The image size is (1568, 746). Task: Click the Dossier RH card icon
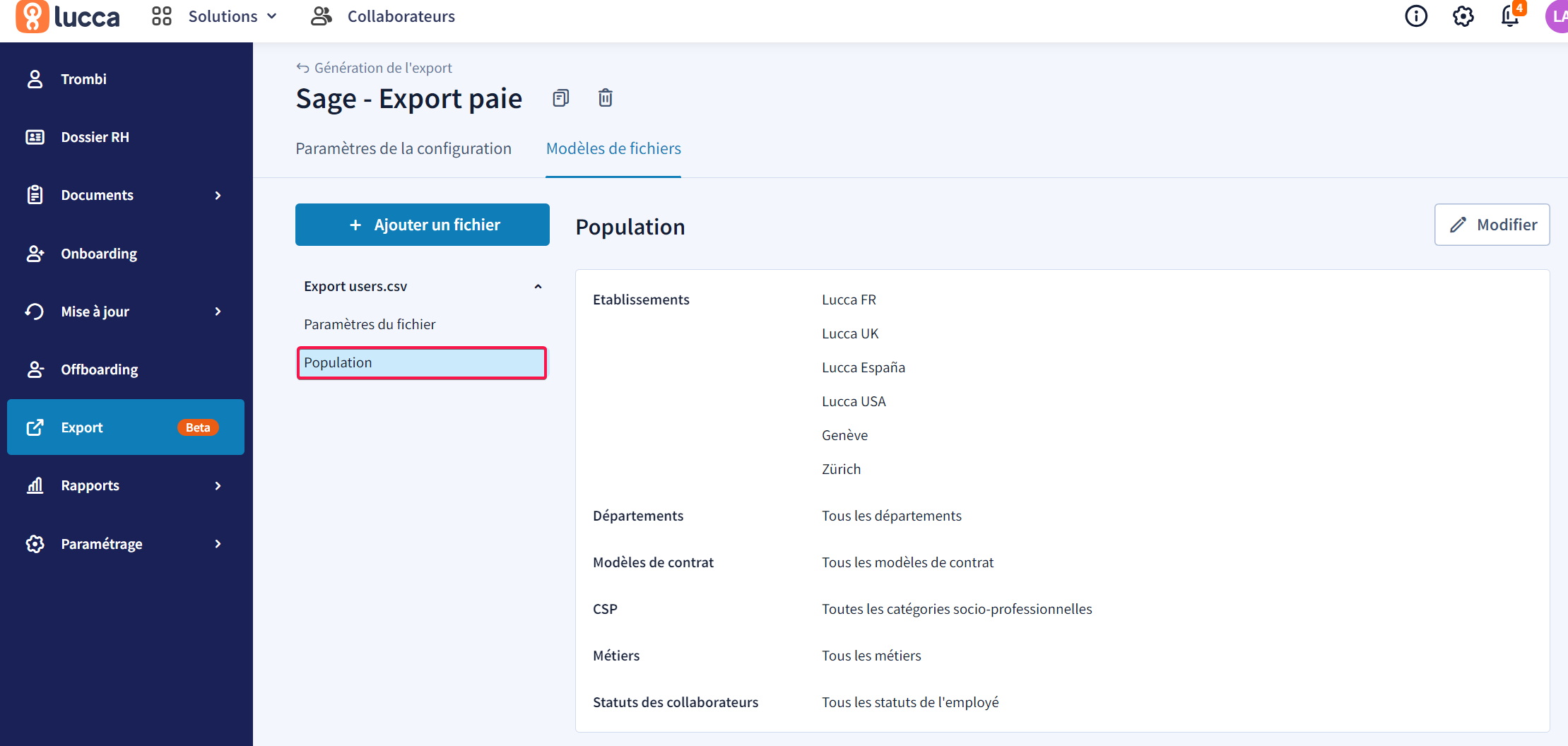[x=35, y=137]
